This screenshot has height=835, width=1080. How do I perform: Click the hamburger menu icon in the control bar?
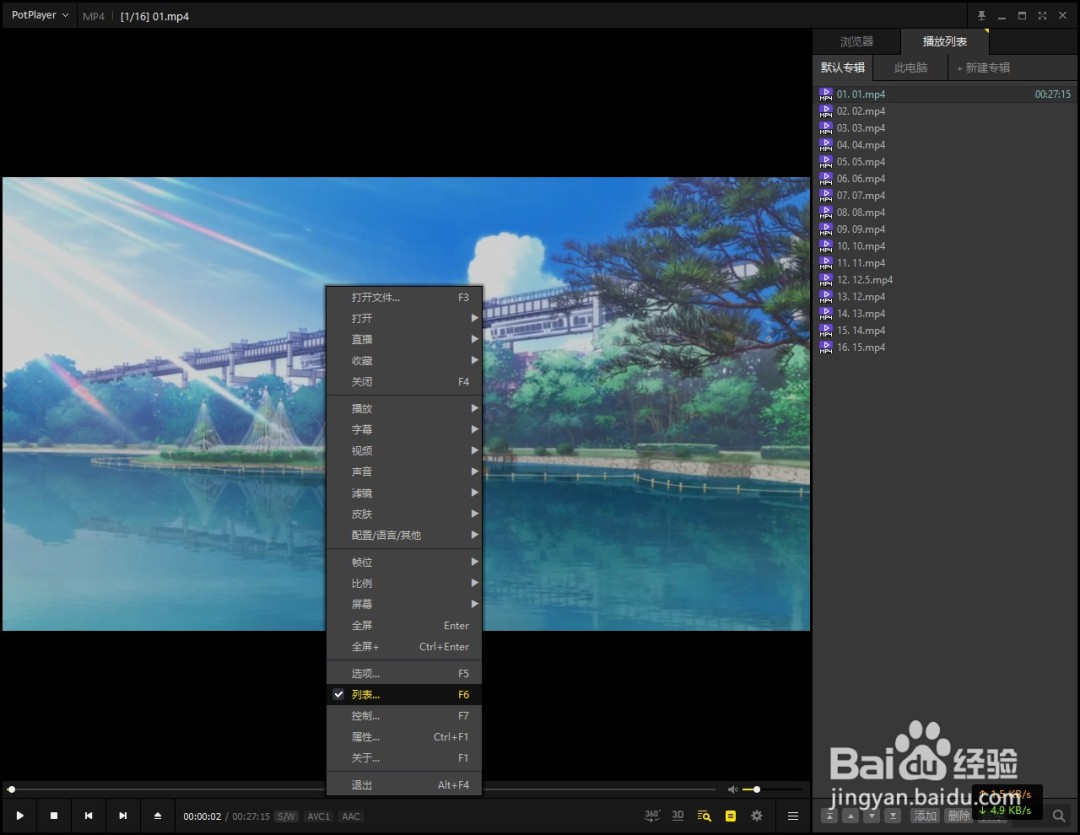[x=793, y=816]
